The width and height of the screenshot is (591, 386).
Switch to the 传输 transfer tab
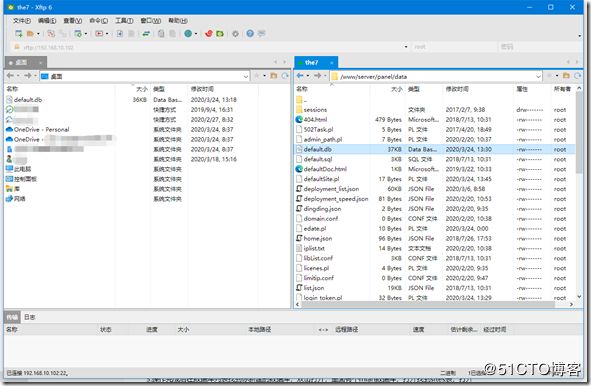coord(12,317)
